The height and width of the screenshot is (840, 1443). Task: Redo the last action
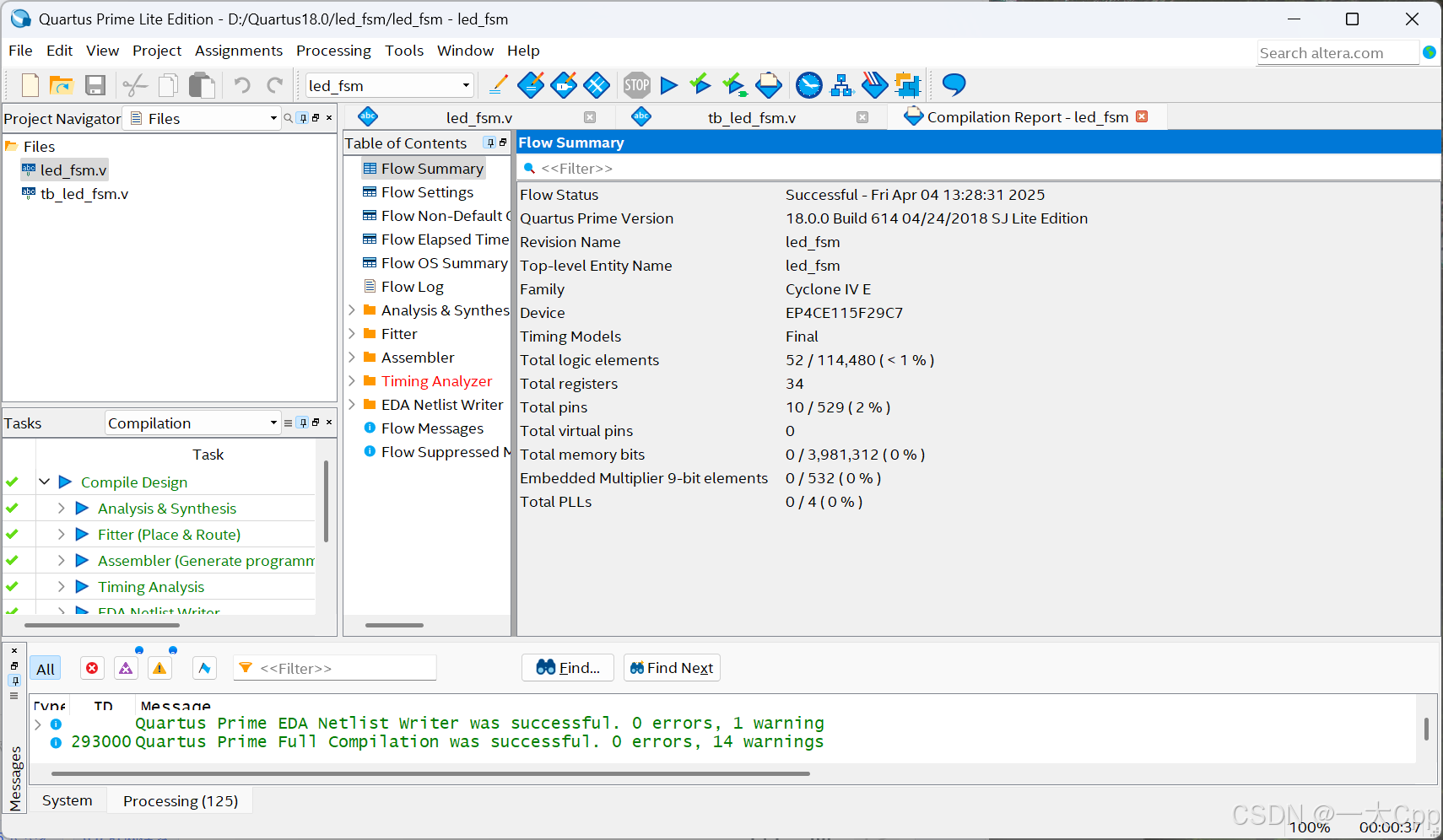point(275,85)
